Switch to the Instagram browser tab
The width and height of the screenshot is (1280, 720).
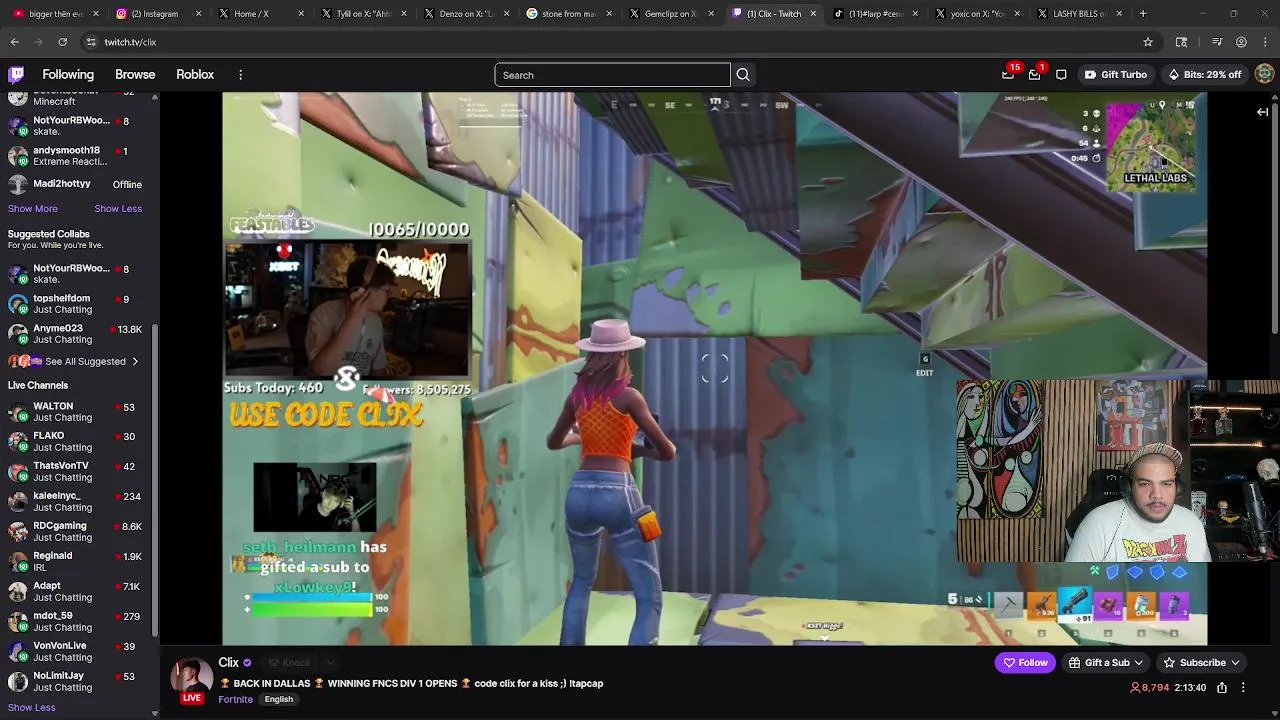[x=158, y=14]
